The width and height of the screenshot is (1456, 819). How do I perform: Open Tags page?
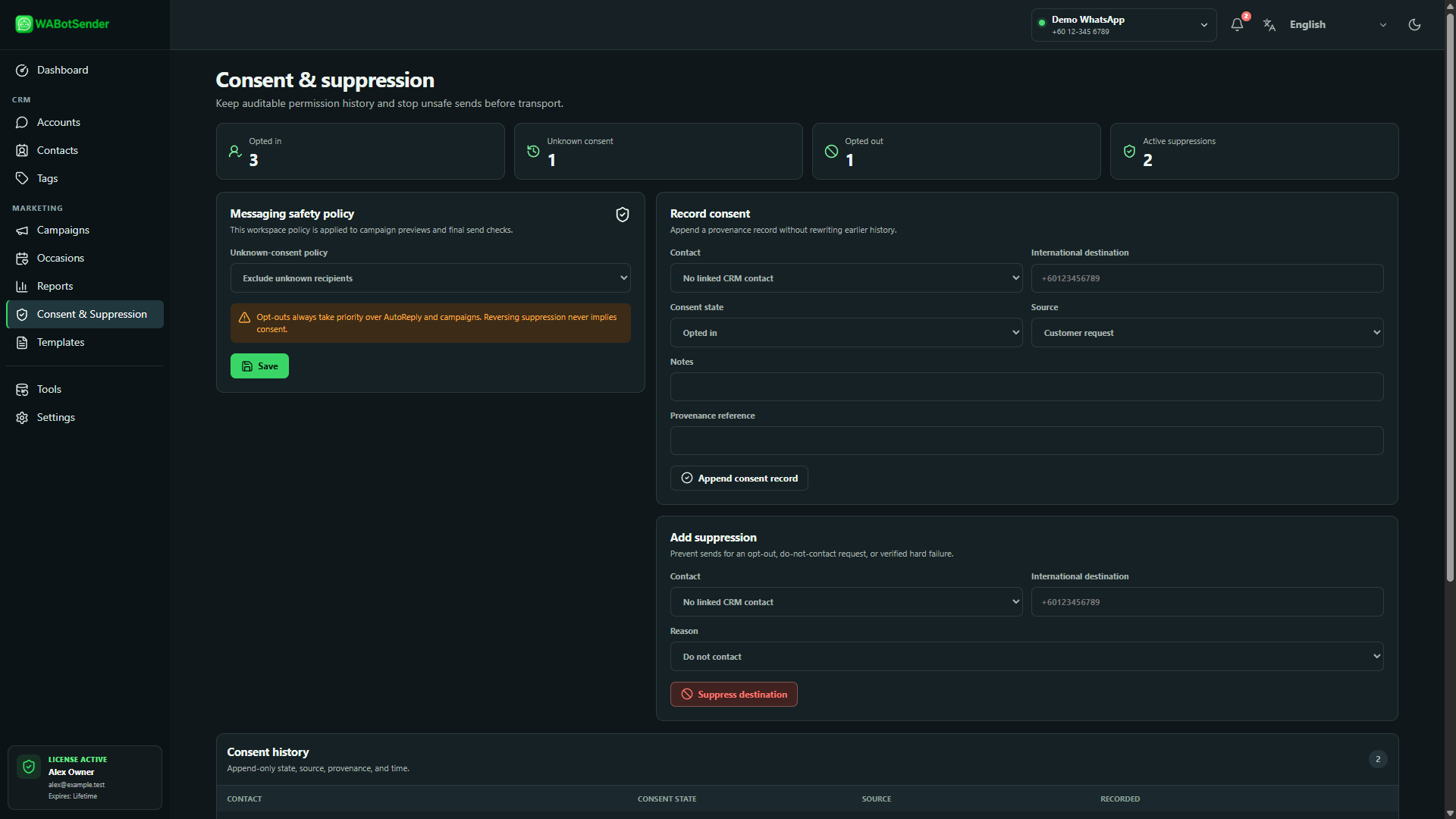(x=85, y=178)
